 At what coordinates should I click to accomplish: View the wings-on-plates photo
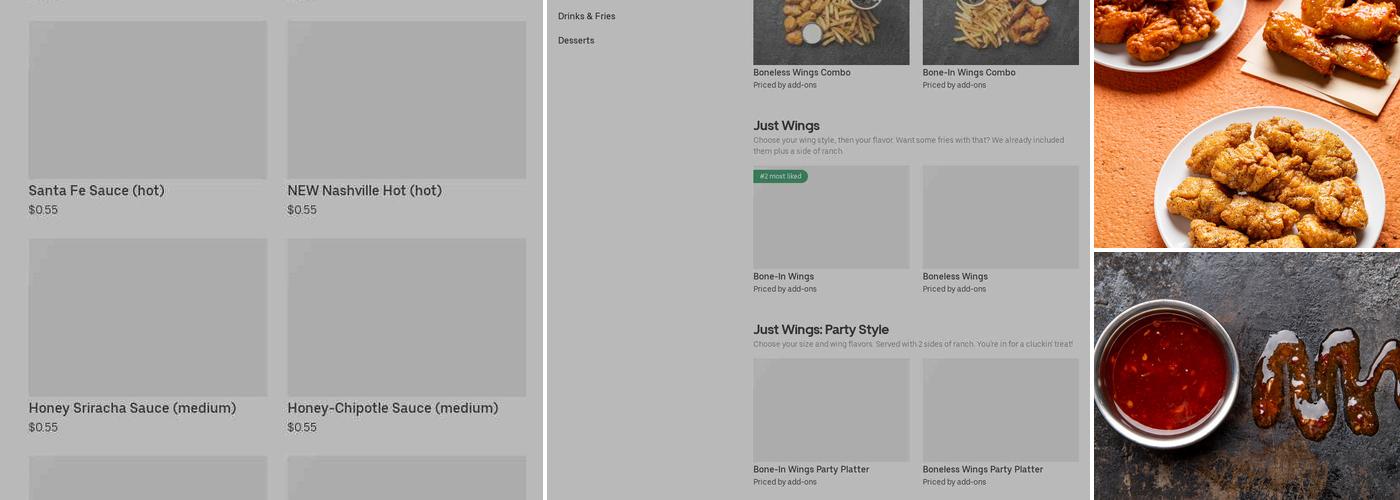pyautogui.click(x=1246, y=123)
